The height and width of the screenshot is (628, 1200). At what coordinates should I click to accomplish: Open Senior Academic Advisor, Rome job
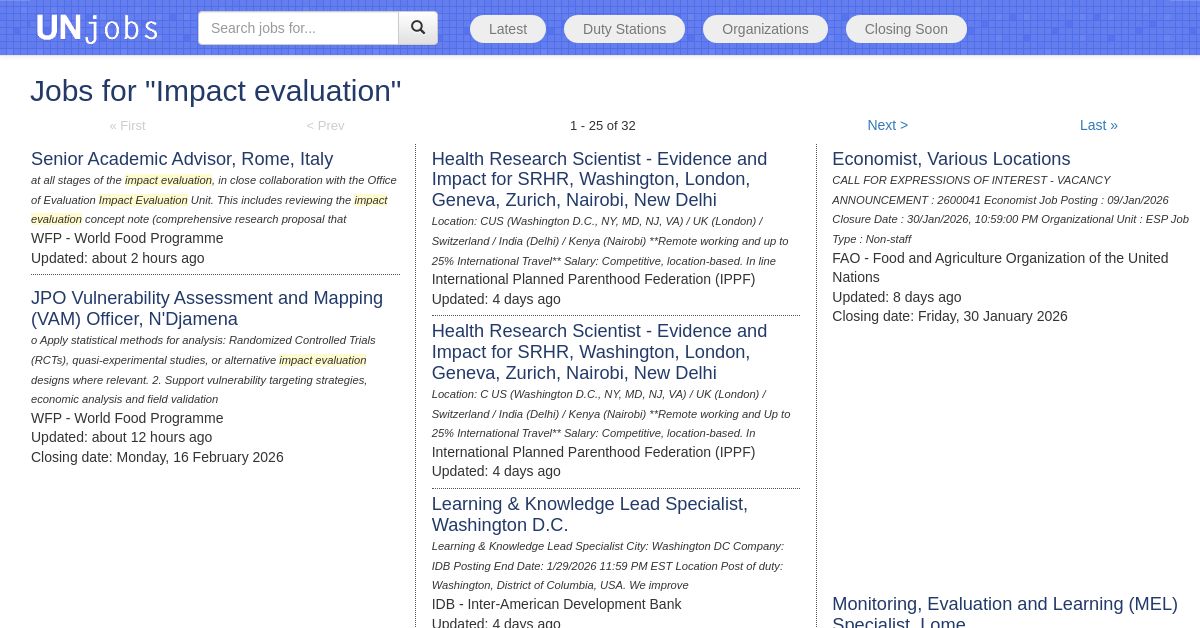pyautogui.click(x=182, y=159)
